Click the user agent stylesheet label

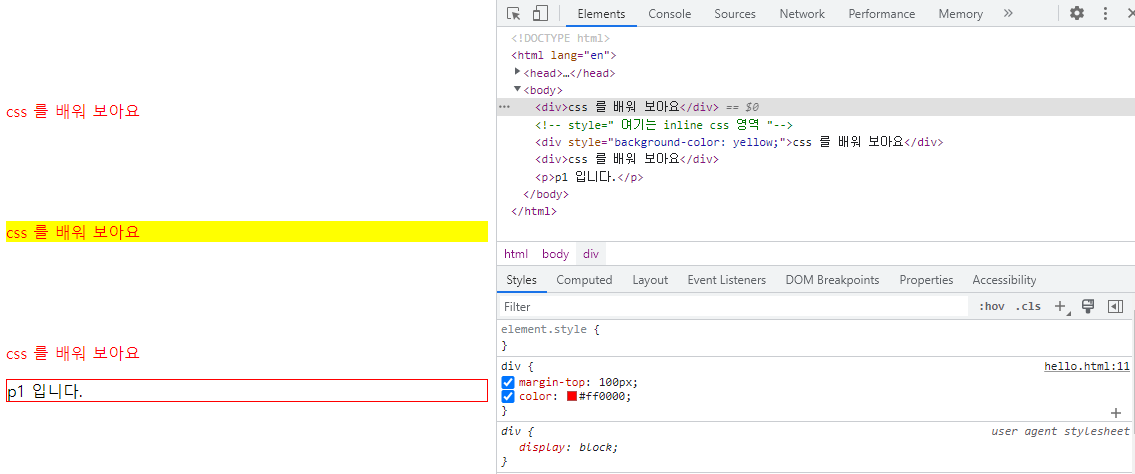pyautogui.click(x=1060, y=431)
